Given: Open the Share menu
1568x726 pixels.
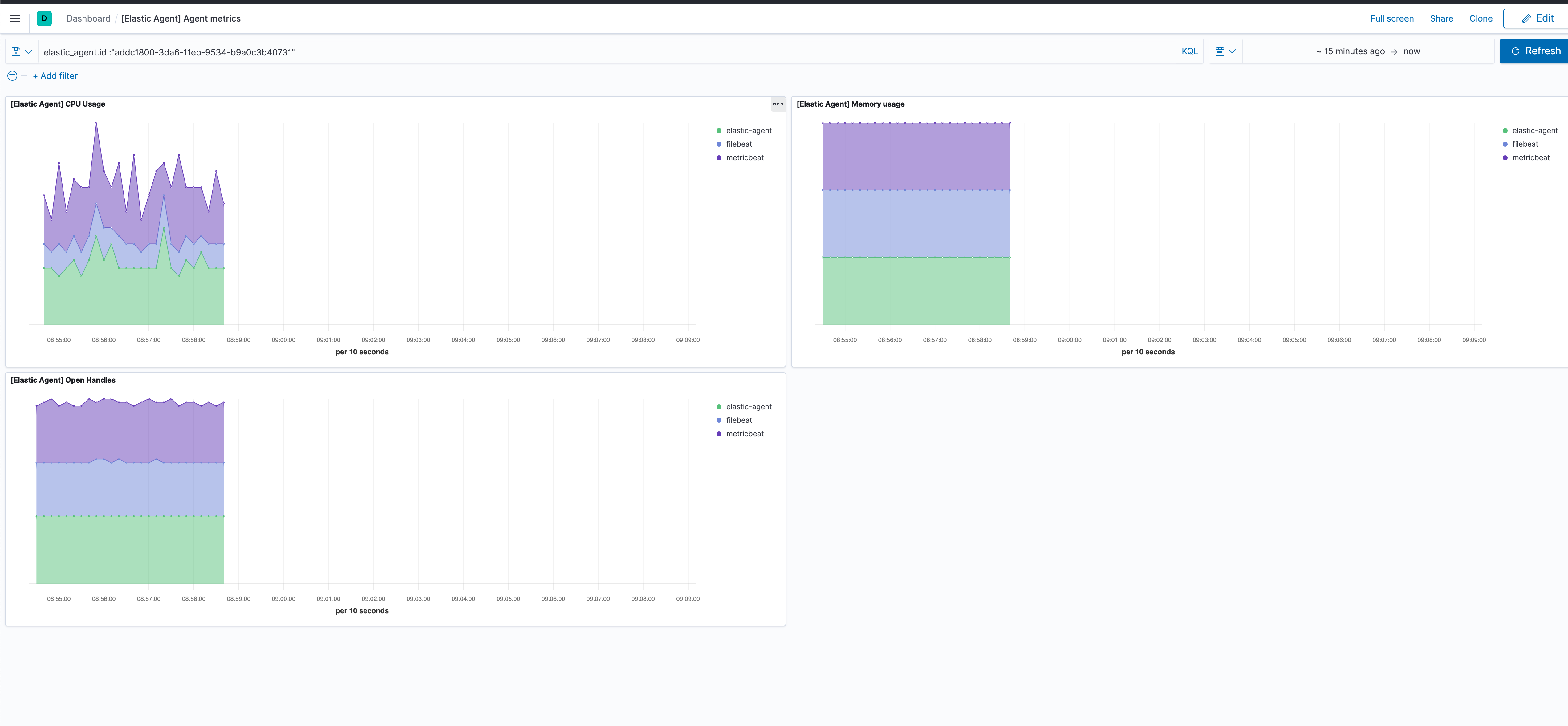Looking at the screenshot, I should coord(1441,19).
